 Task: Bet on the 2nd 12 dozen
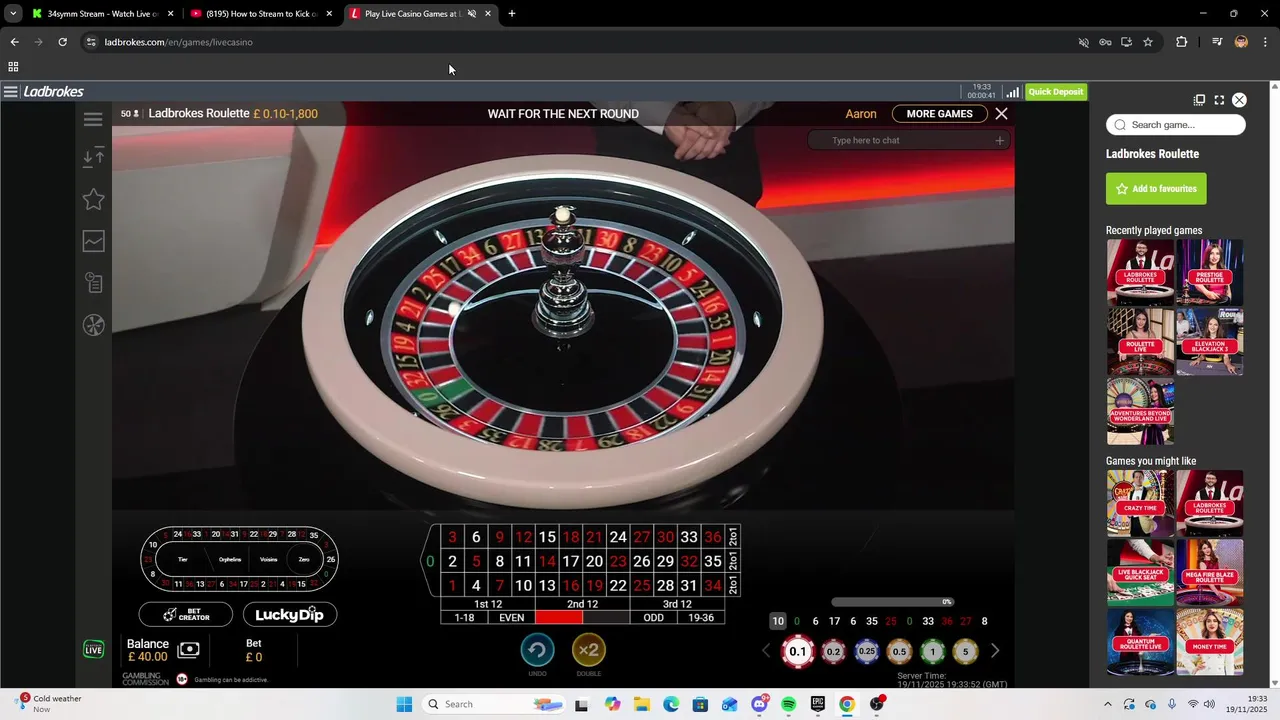click(x=582, y=604)
